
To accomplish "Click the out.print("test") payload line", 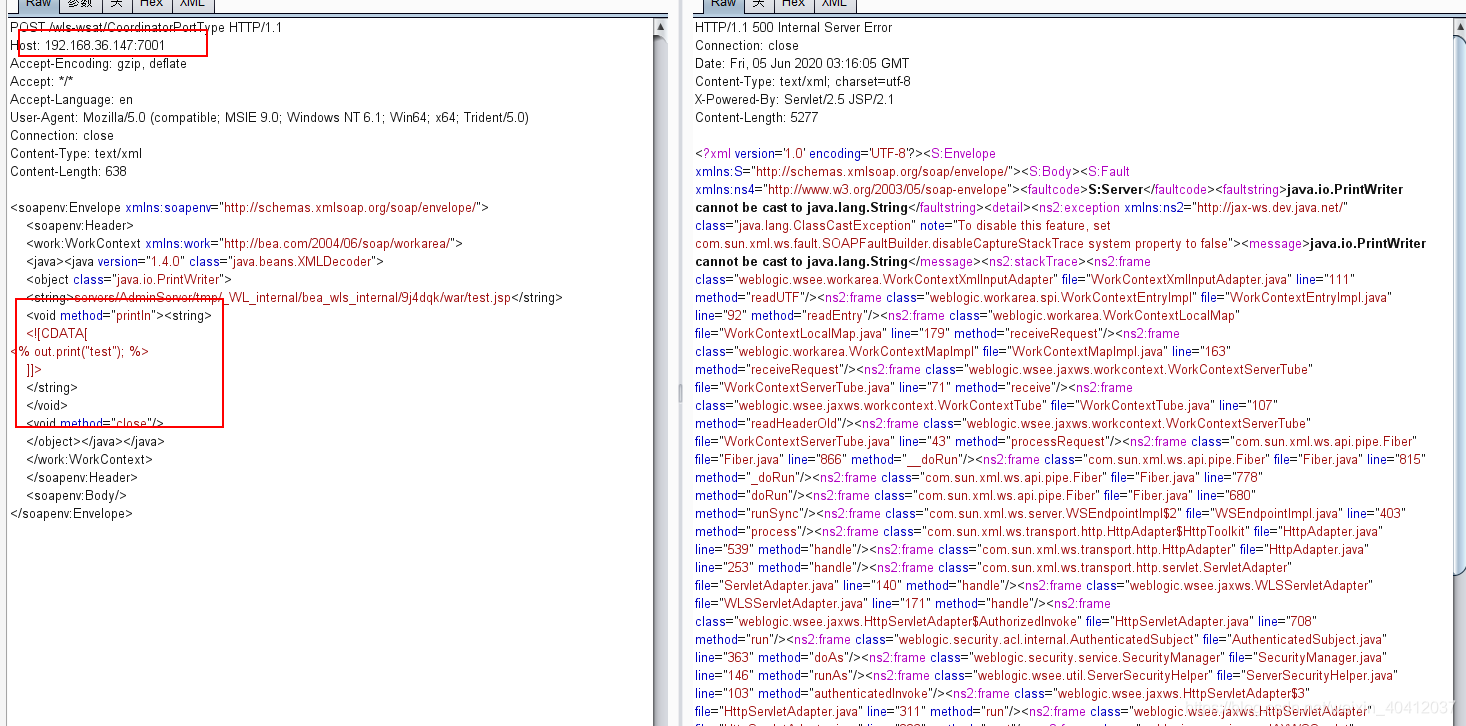I will pyautogui.click(x=80, y=351).
